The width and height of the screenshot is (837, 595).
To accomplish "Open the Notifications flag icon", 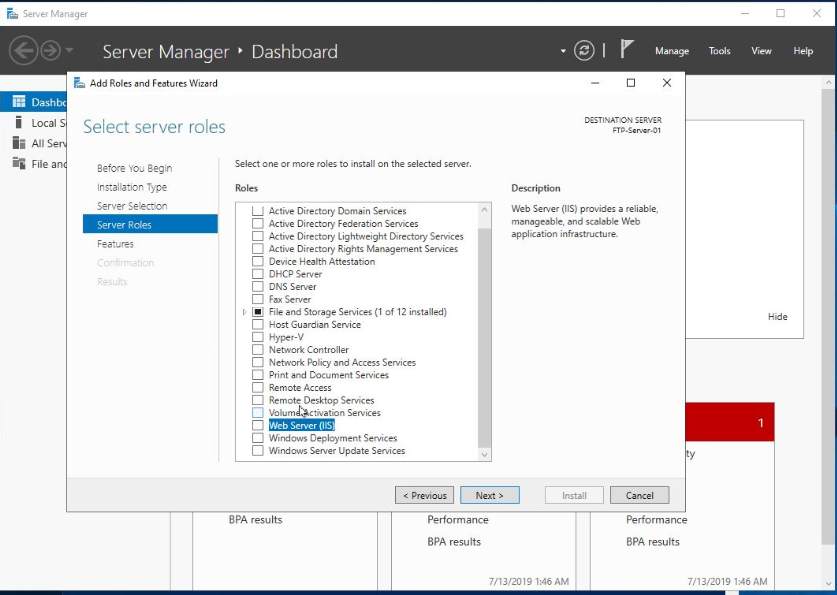I will coord(627,49).
